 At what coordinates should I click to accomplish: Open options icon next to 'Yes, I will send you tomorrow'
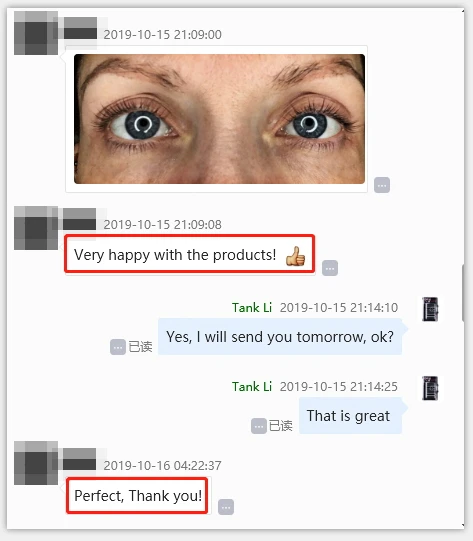[x=118, y=347]
